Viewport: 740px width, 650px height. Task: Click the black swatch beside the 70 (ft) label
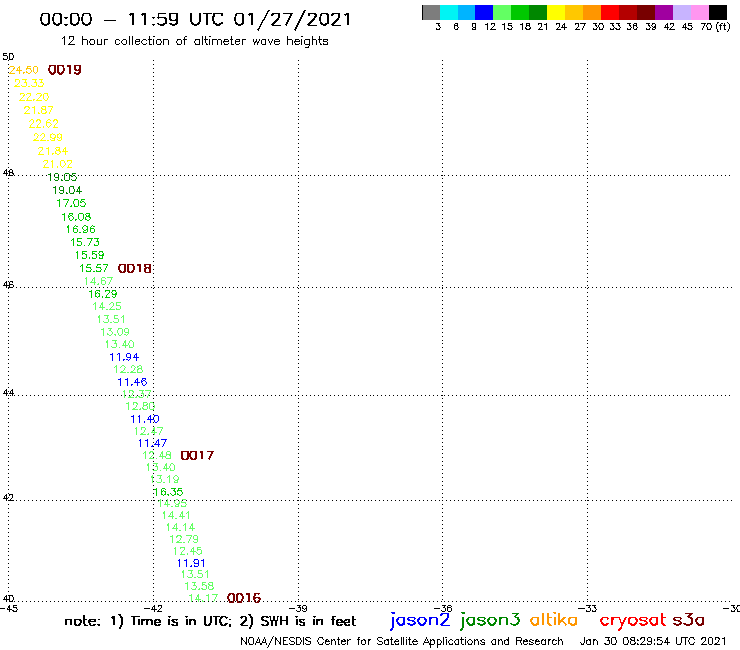click(x=718, y=13)
